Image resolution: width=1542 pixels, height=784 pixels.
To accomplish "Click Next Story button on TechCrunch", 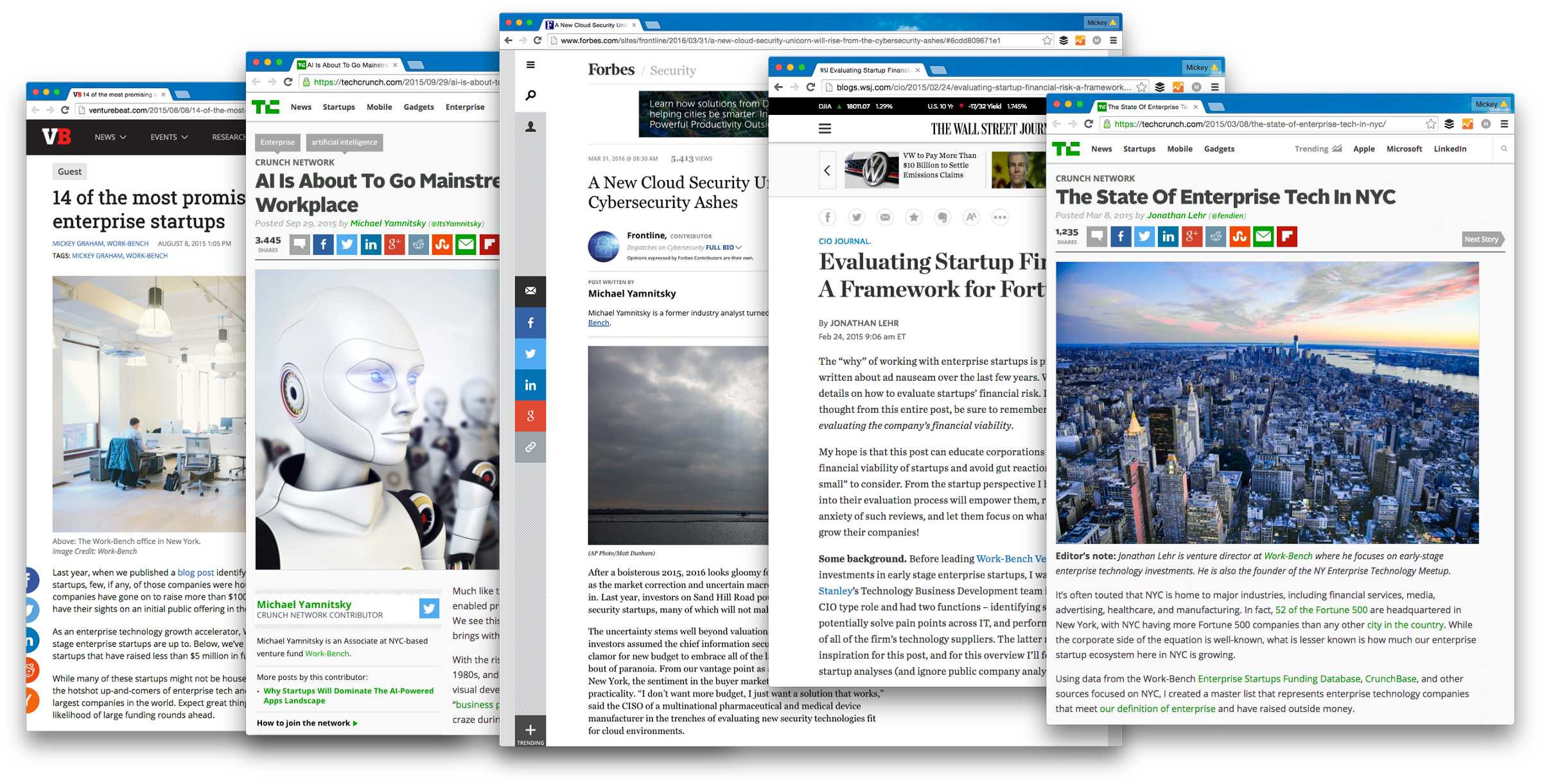I will click(1483, 240).
